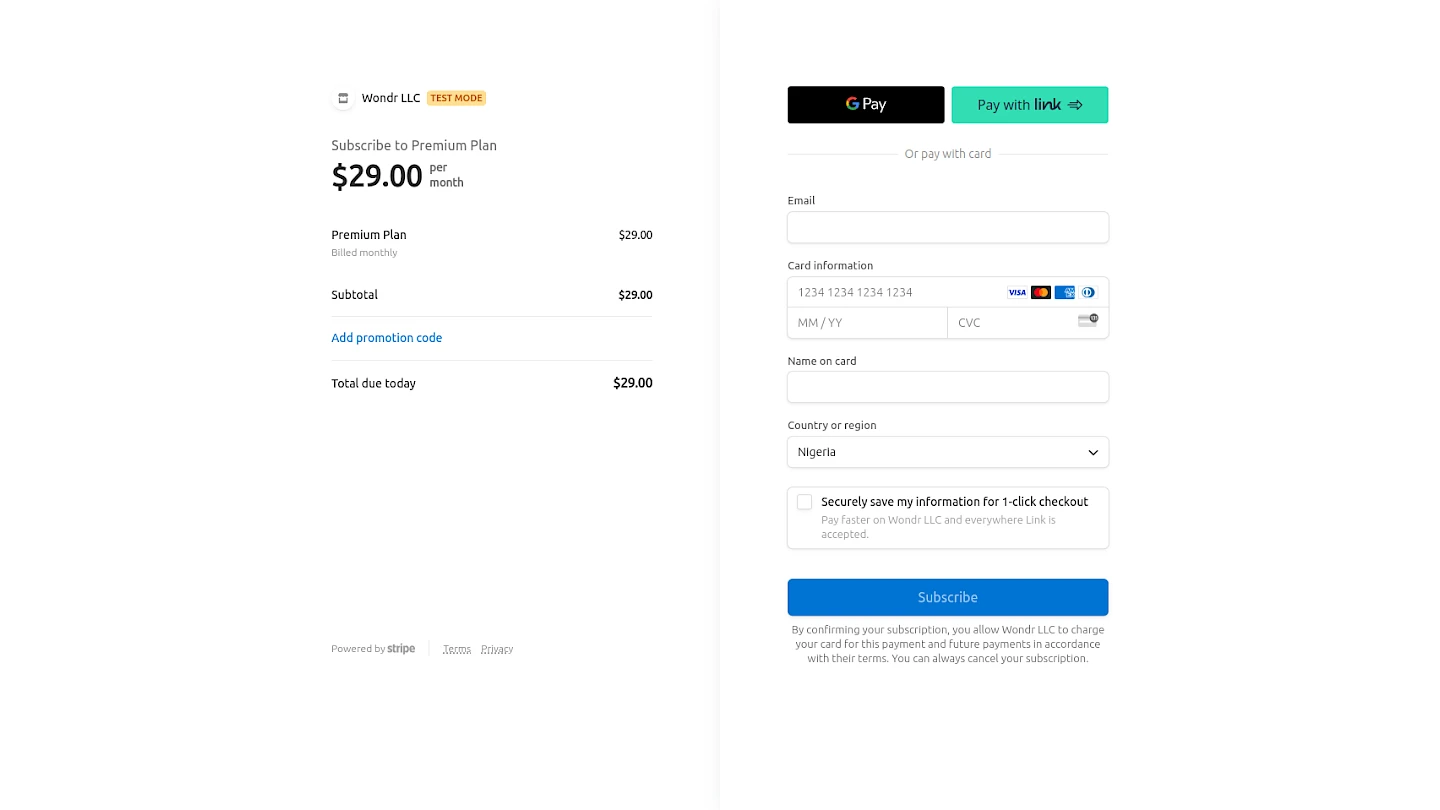Click the Visa card logo
Image resolution: width=1440 pixels, height=810 pixels.
point(1017,293)
